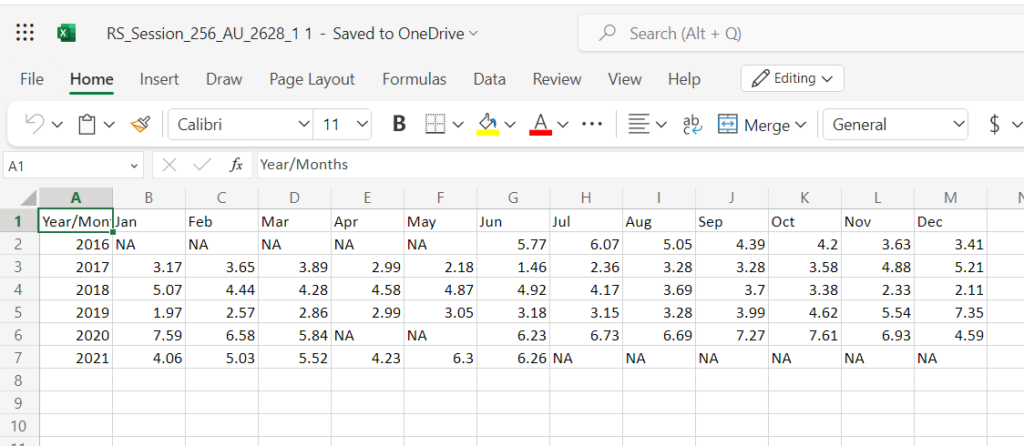The width and height of the screenshot is (1024, 446).
Task: Select column M header
Action: pyautogui.click(x=951, y=198)
